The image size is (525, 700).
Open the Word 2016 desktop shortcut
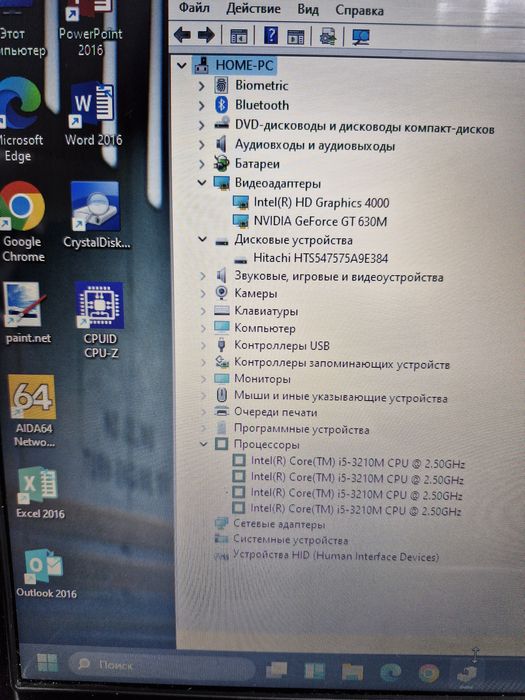point(93,115)
